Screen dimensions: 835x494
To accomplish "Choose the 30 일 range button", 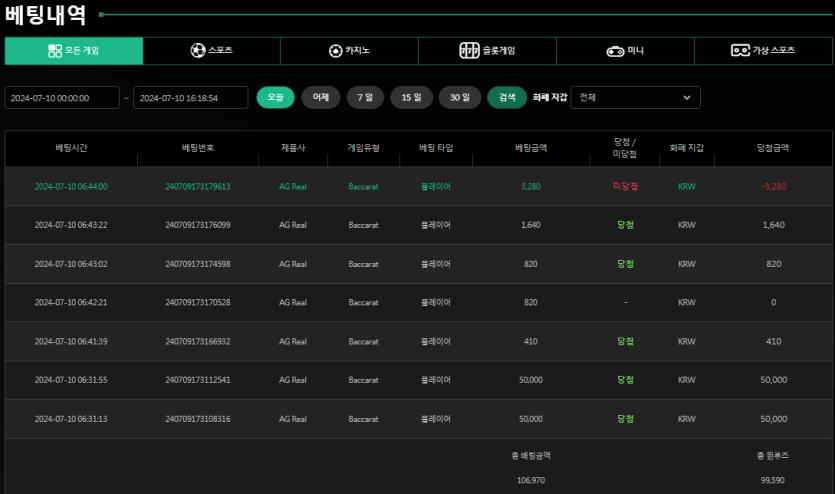I will pyautogui.click(x=460, y=97).
